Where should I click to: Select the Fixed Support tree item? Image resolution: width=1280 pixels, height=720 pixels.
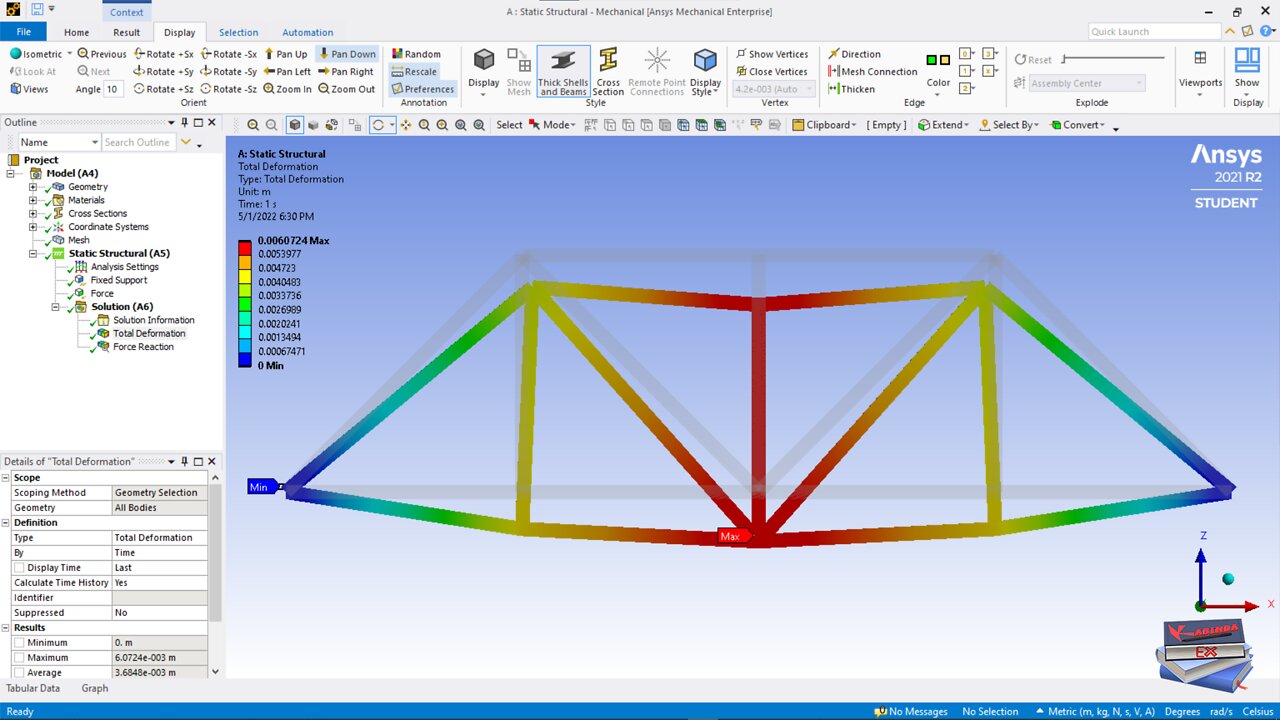coord(118,280)
